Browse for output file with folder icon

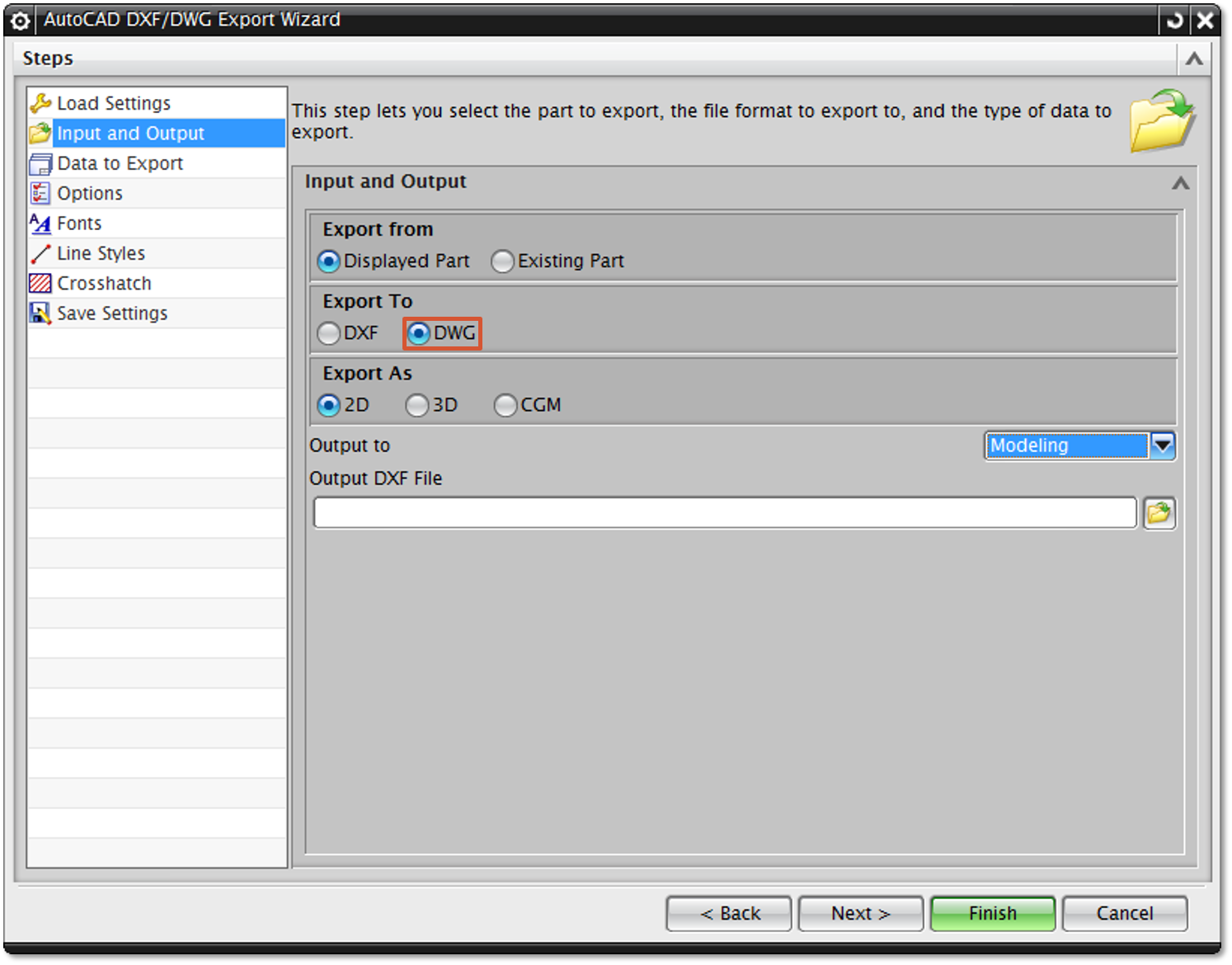pos(1159,513)
